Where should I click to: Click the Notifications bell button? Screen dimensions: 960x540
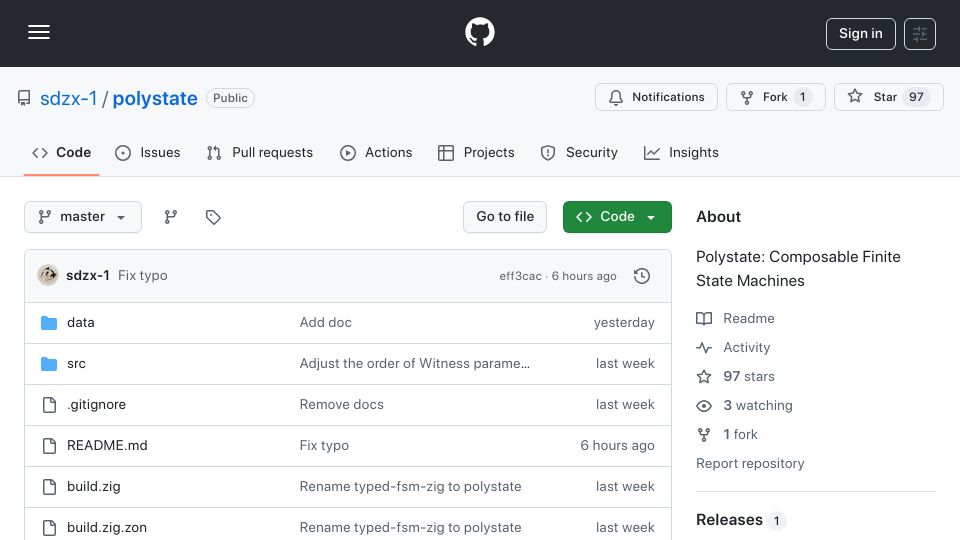point(656,97)
